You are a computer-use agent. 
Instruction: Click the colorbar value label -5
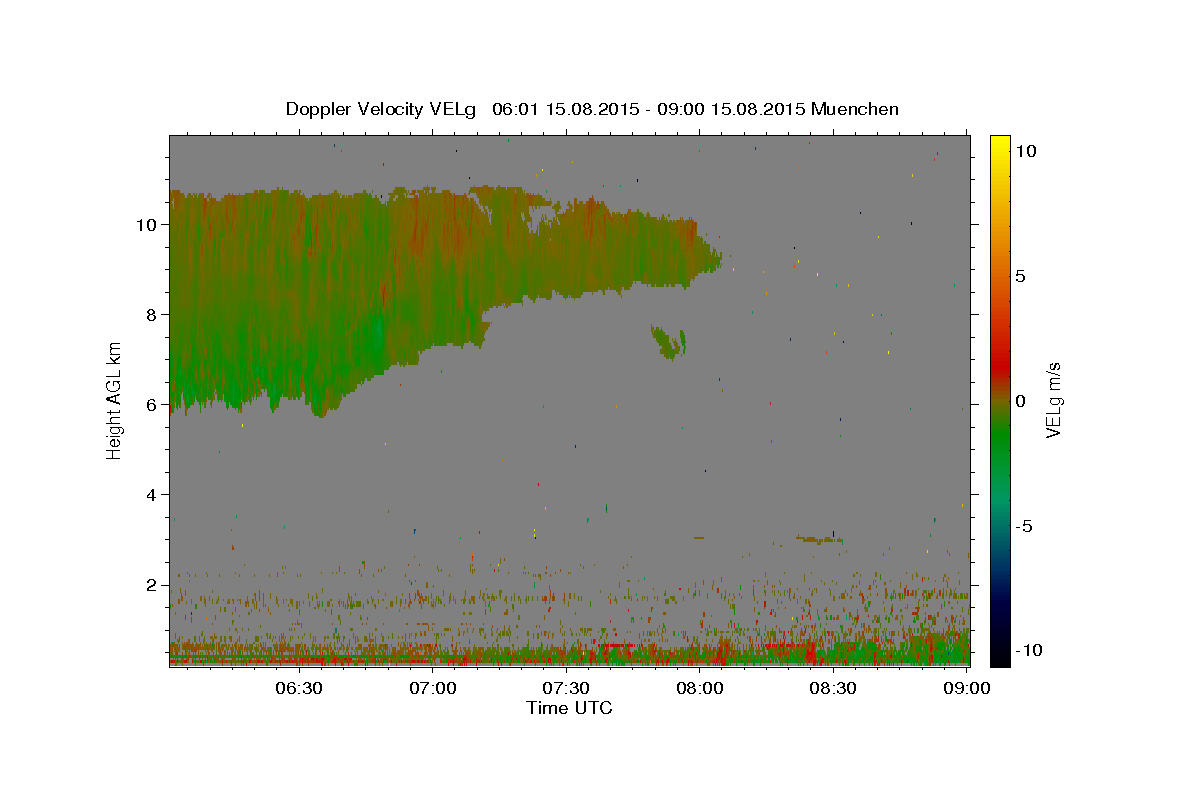pos(1024,526)
